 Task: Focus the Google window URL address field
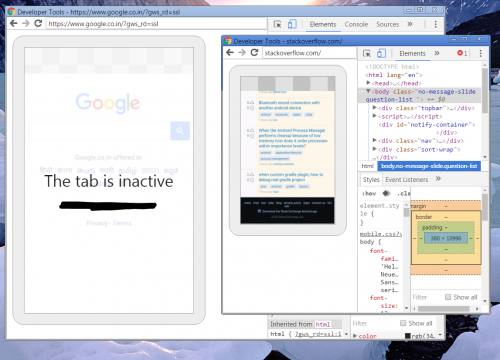pyautogui.click(x=157, y=24)
